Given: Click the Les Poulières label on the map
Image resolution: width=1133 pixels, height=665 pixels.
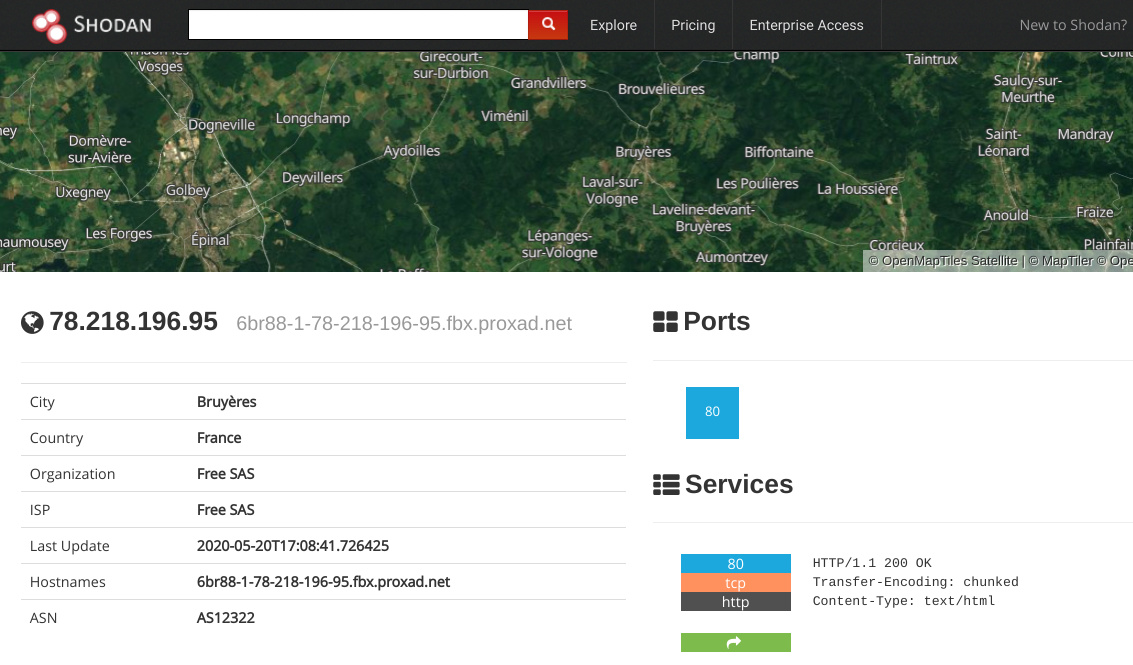Looking at the screenshot, I should 757,184.
